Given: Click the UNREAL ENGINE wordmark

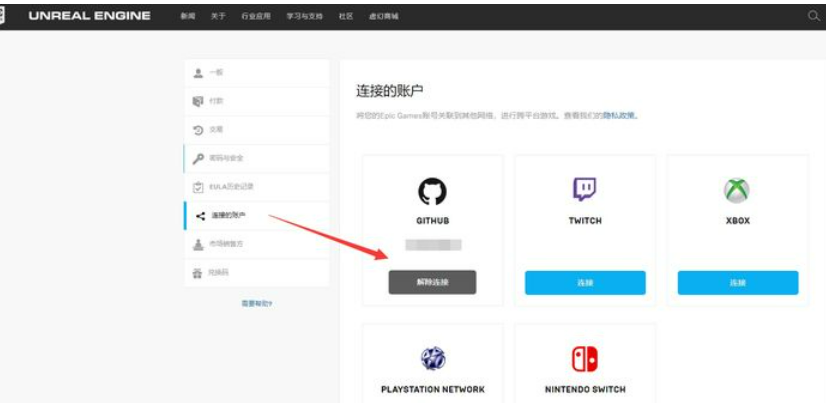Looking at the screenshot, I should click(90, 16).
